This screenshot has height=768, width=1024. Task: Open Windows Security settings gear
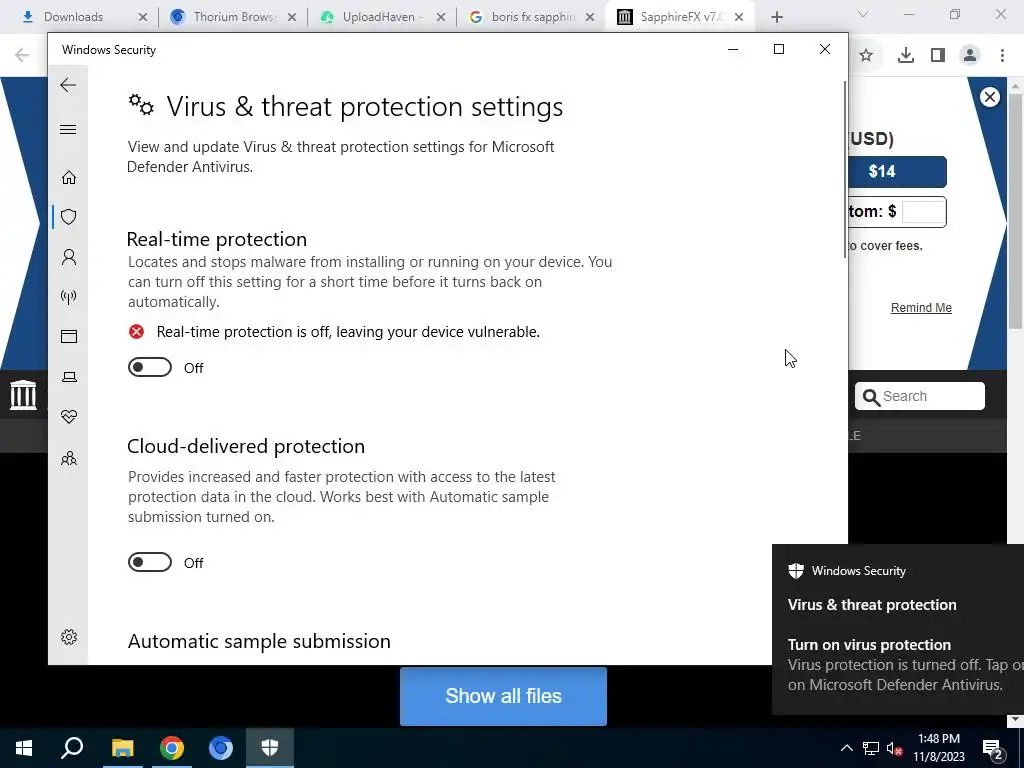69,637
